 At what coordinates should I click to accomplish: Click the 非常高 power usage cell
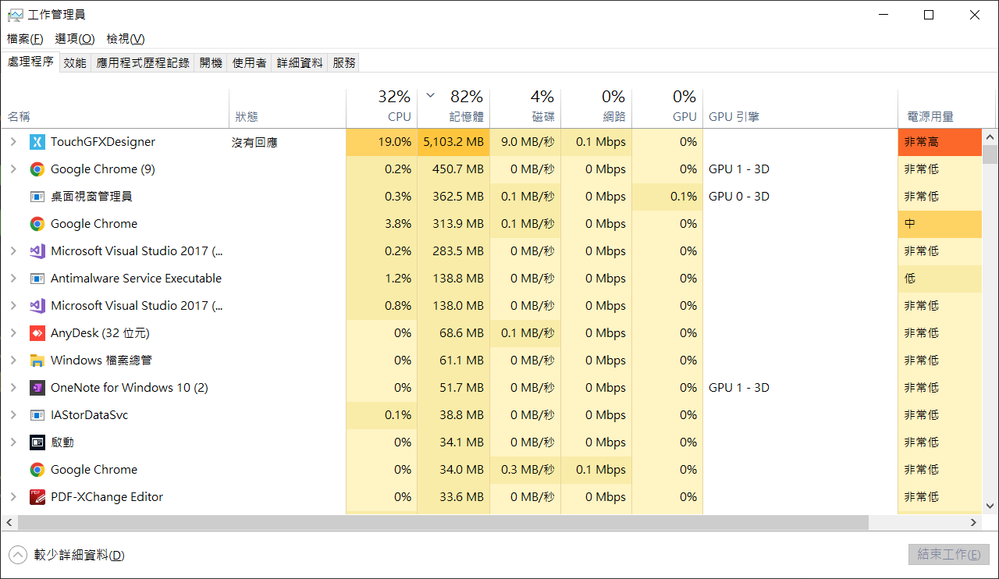[940, 142]
